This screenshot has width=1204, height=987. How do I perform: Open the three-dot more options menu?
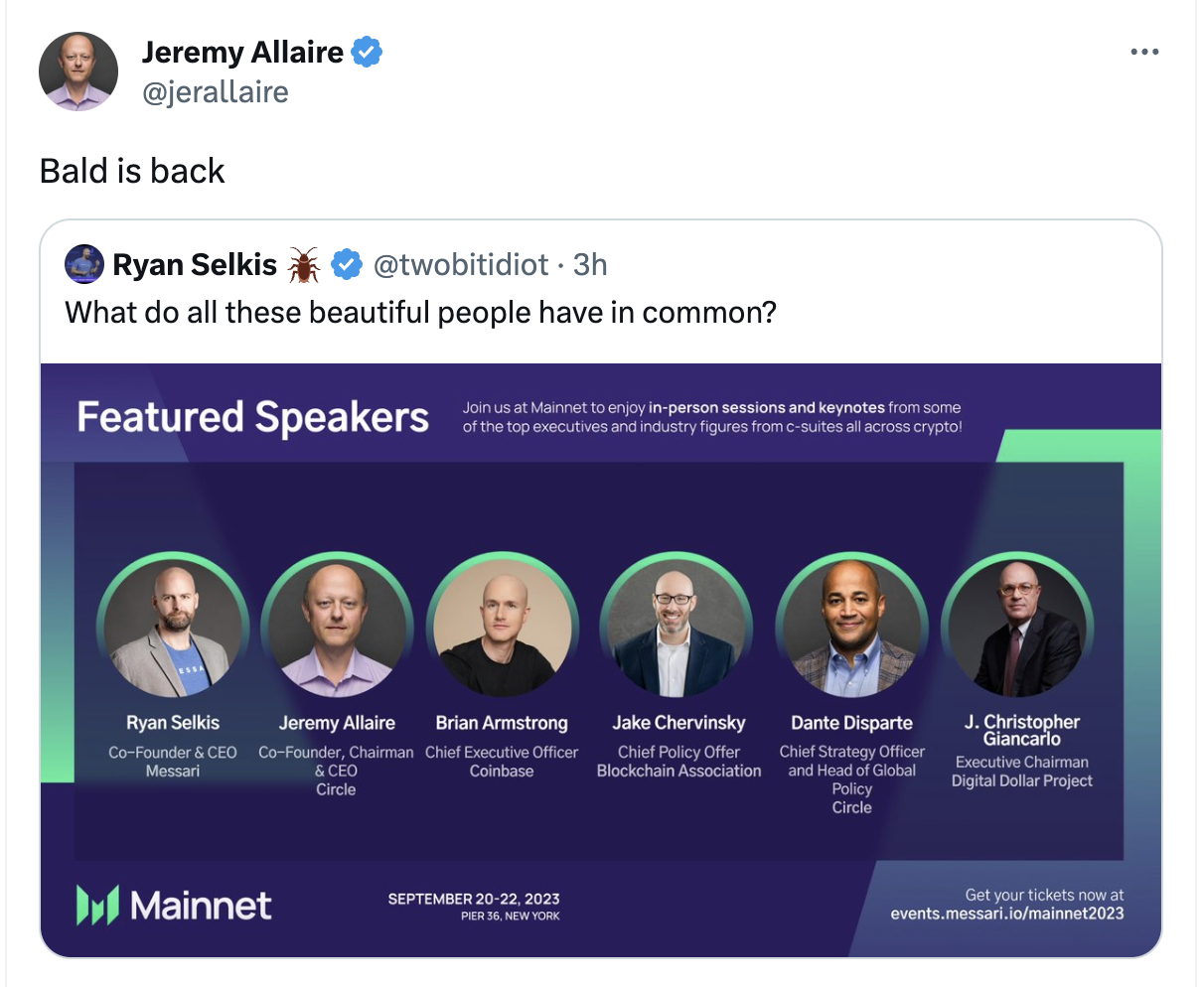click(1144, 52)
